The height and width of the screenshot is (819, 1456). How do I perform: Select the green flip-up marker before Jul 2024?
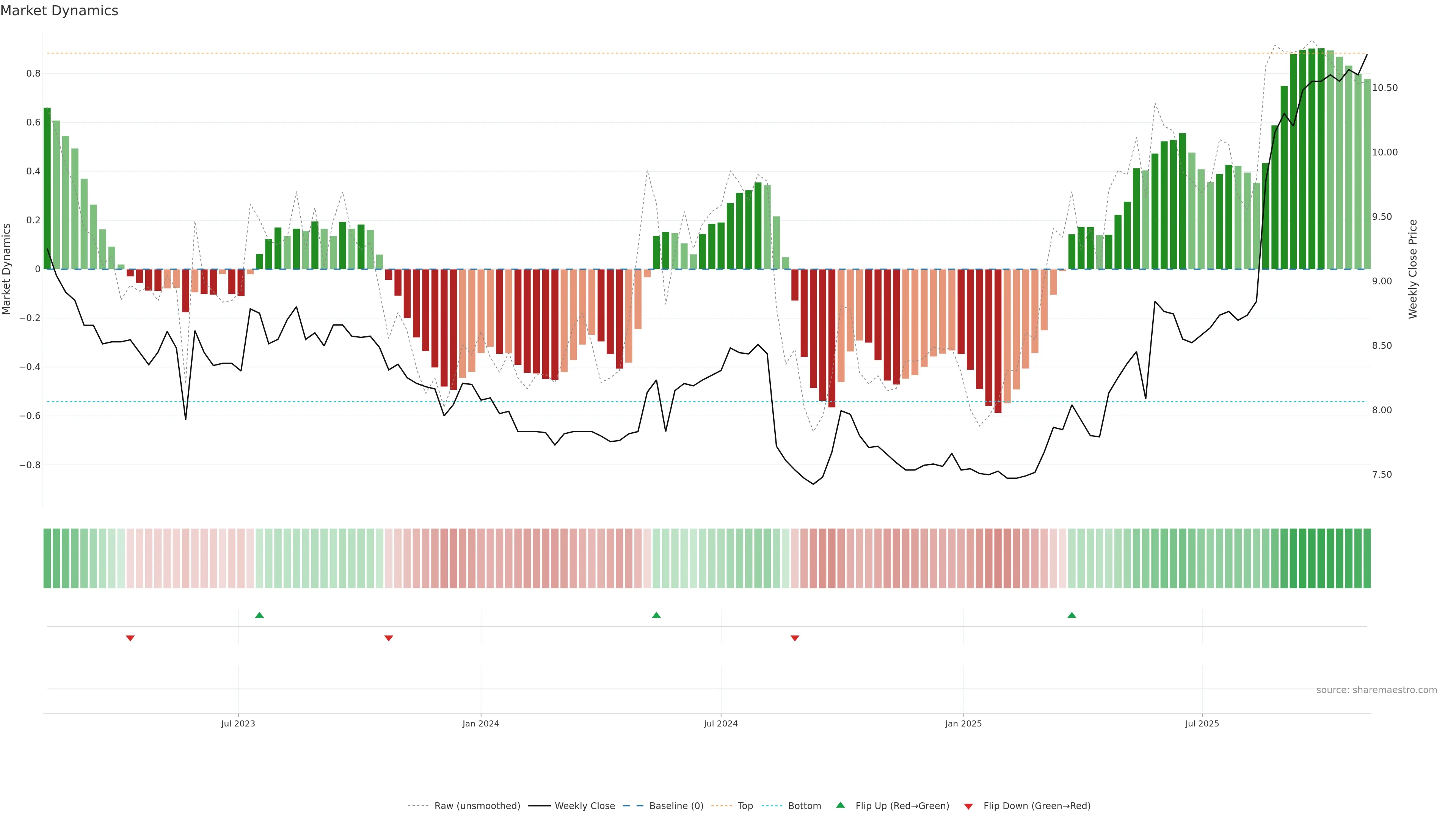tap(656, 615)
